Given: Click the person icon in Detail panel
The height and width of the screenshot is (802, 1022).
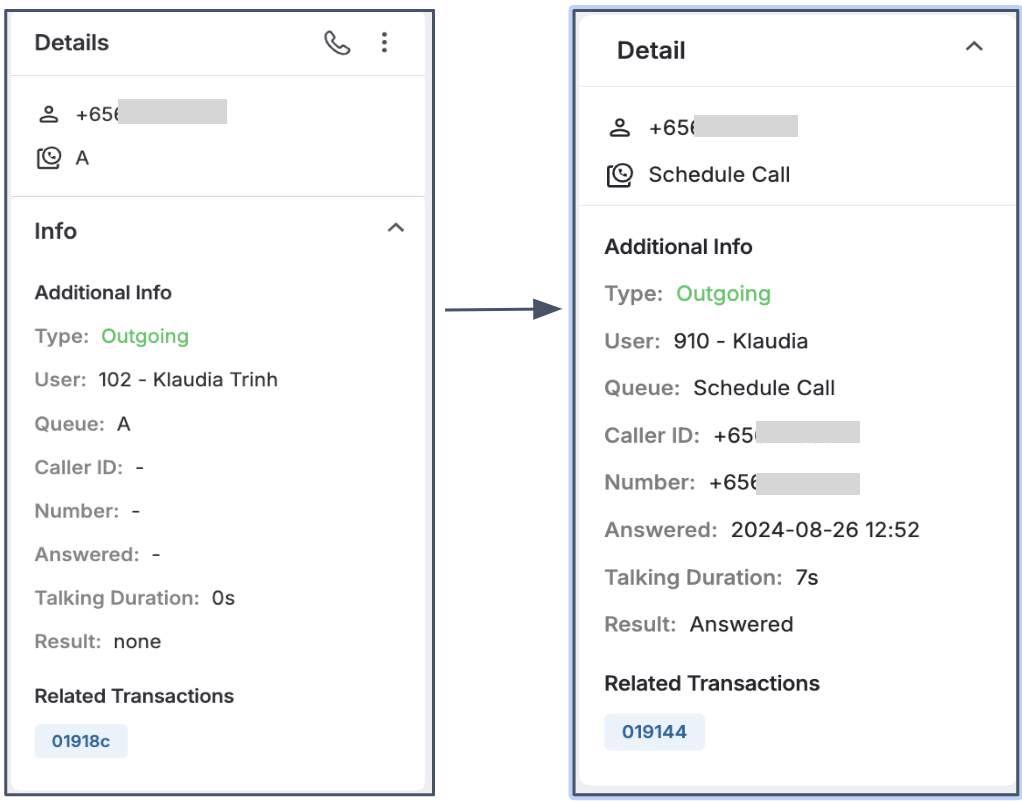Looking at the screenshot, I should click(x=620, y=128).
